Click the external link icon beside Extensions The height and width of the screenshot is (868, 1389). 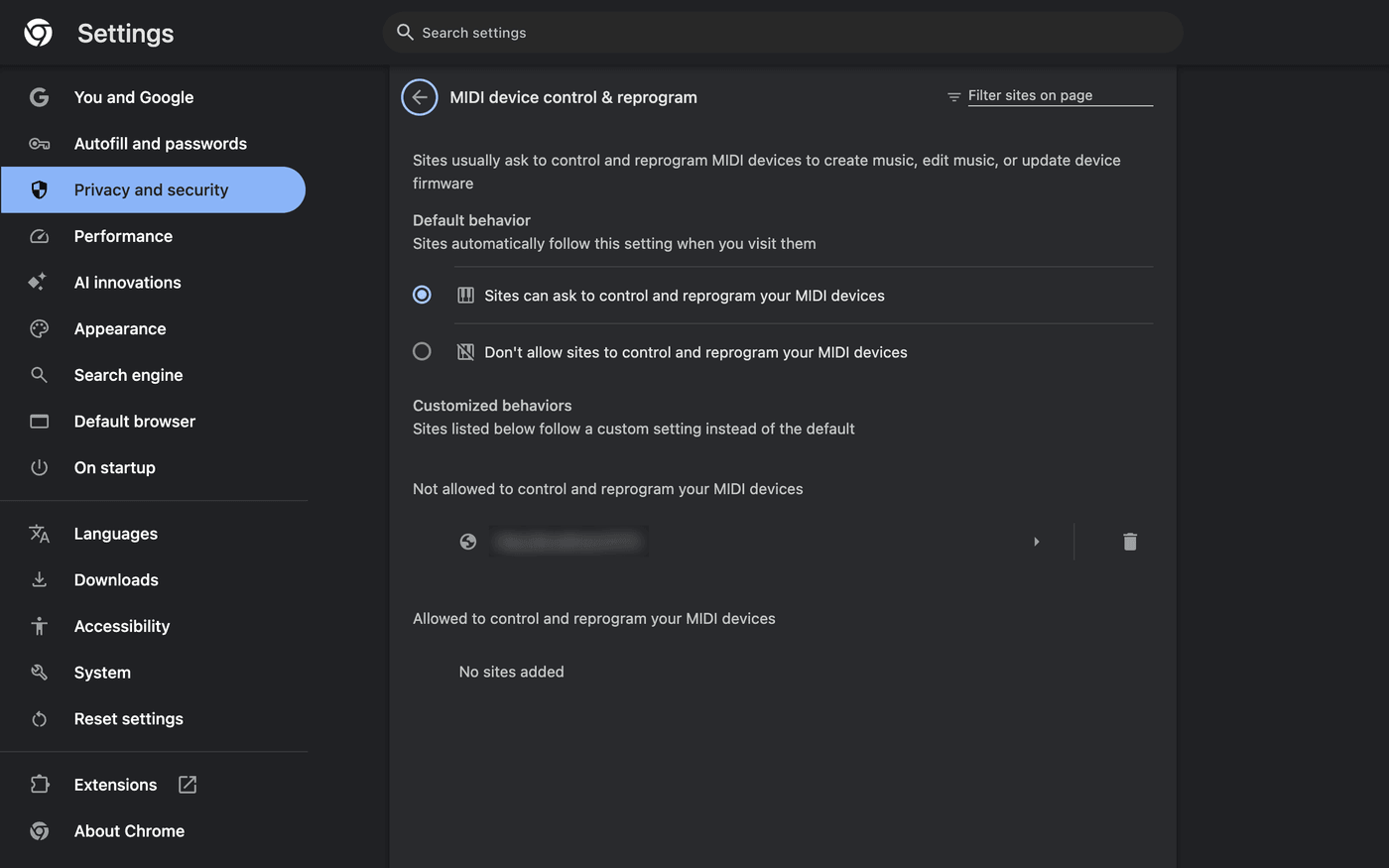(x=188, y=785)
